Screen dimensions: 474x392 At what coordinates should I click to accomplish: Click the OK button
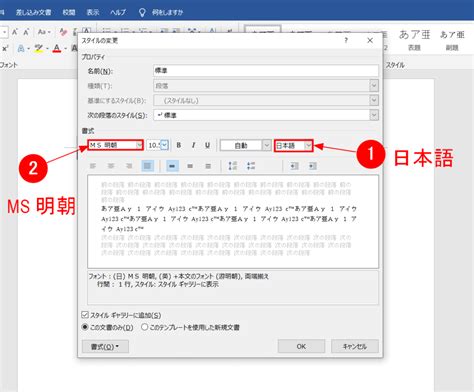pos(301,346)
